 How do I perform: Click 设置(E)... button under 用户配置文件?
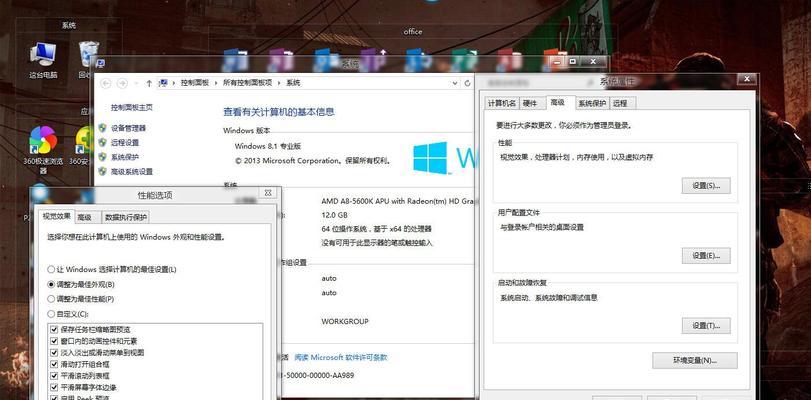pos(706,256)
